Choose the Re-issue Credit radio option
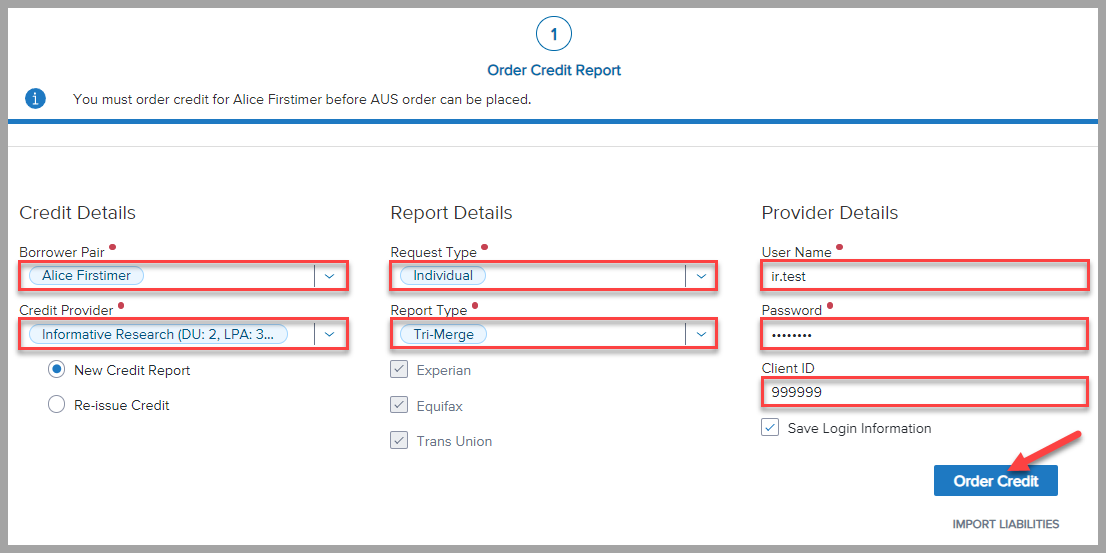The image size is (1106, 553). [58, 405]
